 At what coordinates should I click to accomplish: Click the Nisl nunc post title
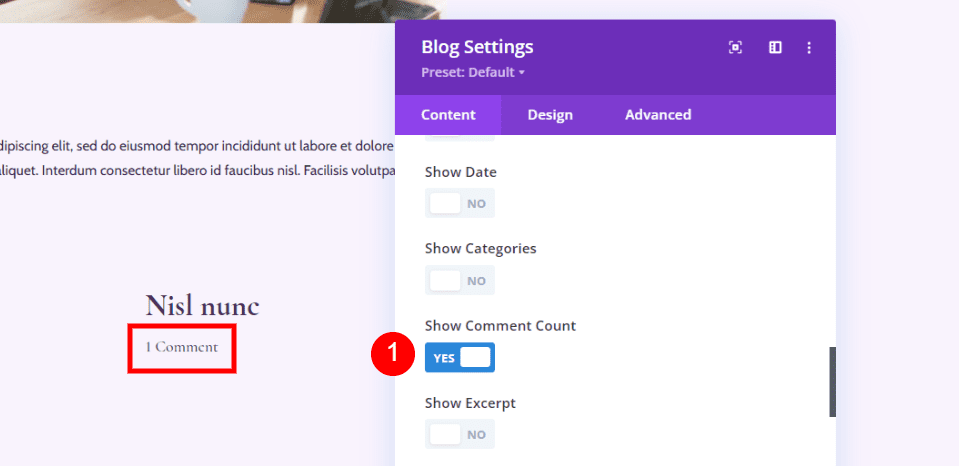click(x=202, y=305)
